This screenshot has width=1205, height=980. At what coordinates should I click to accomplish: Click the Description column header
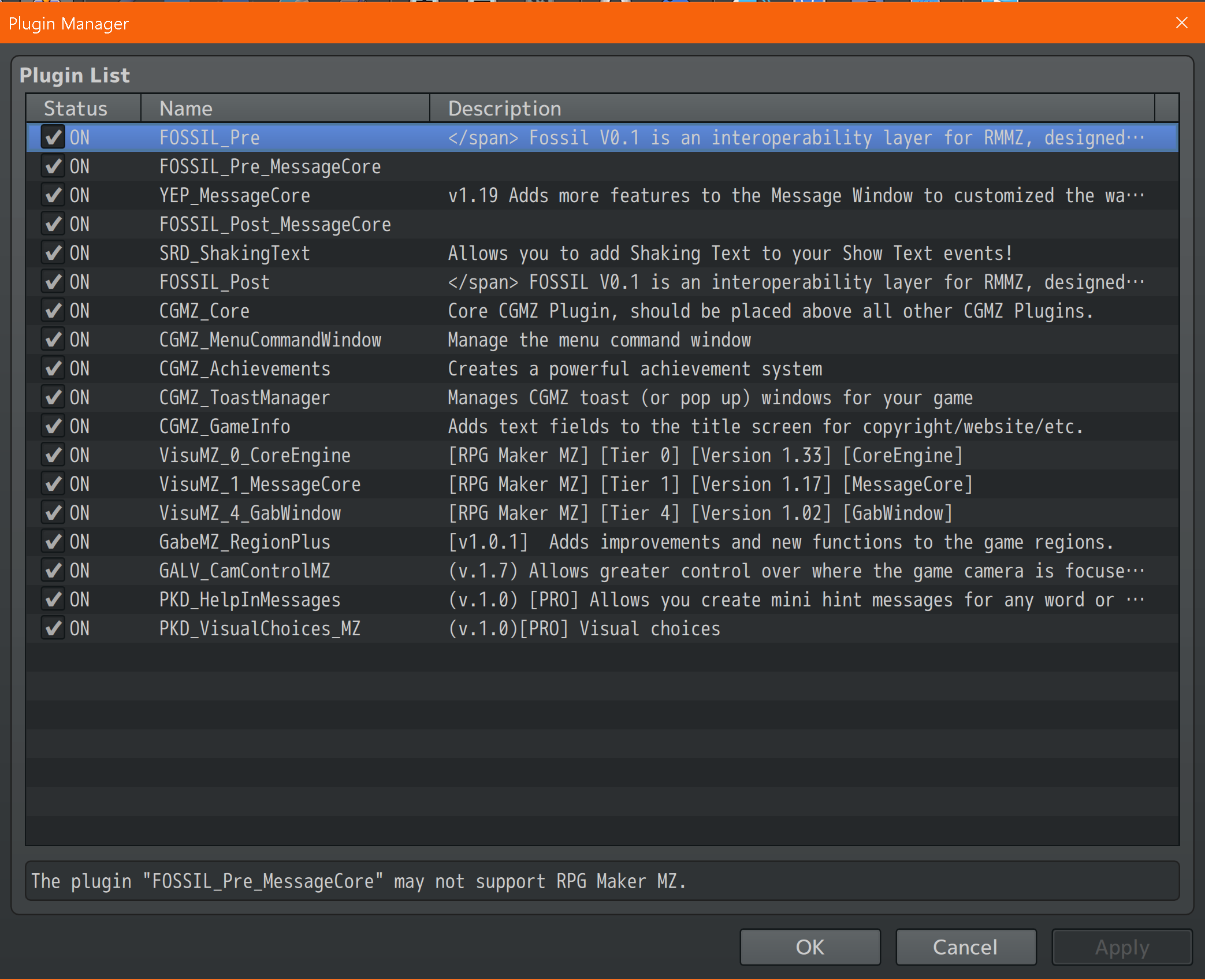coord(793,109)
